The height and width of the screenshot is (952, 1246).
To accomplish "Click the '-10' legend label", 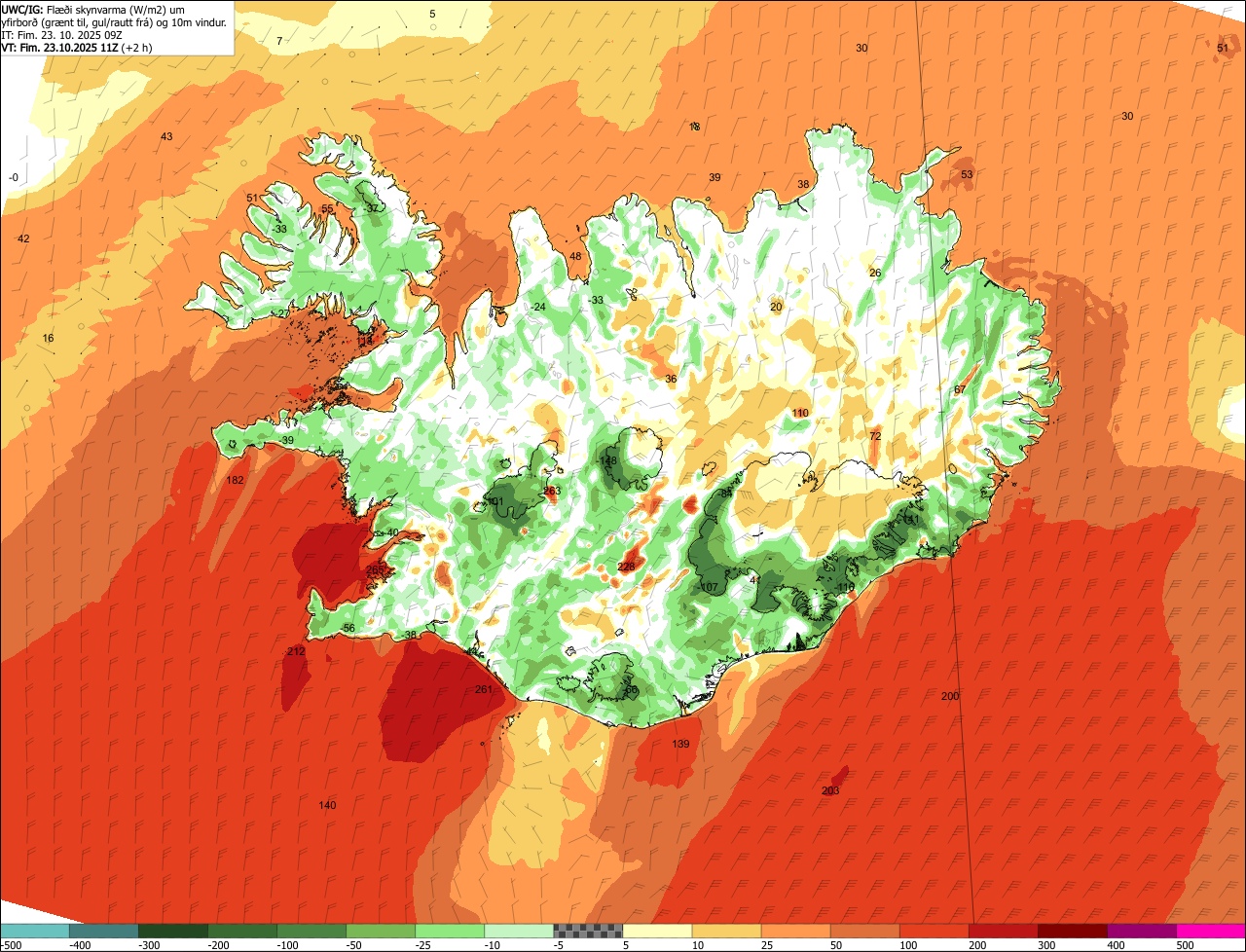I will point(493,945).
